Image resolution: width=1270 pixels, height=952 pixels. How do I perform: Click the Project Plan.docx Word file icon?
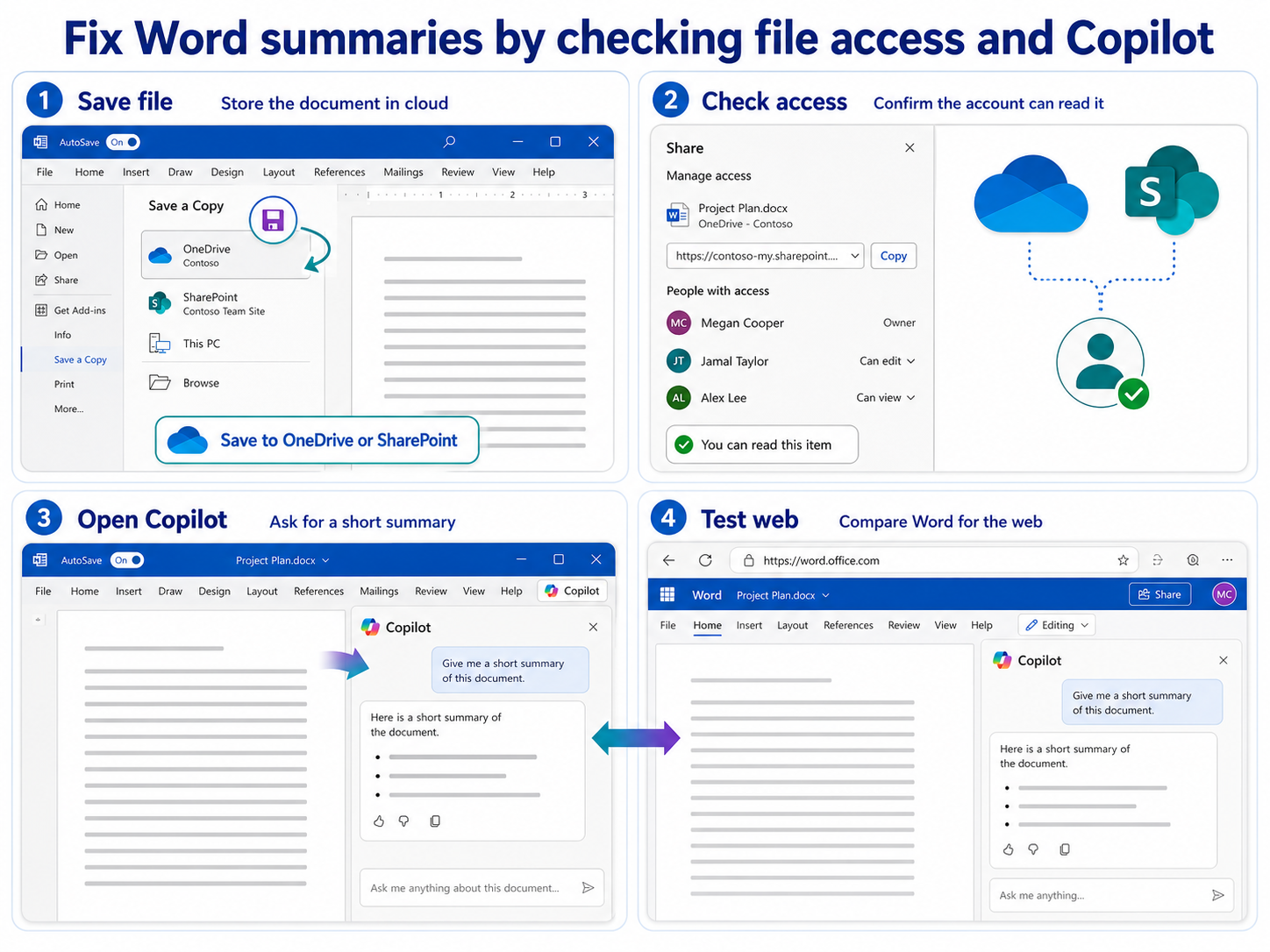pos(678,215)
